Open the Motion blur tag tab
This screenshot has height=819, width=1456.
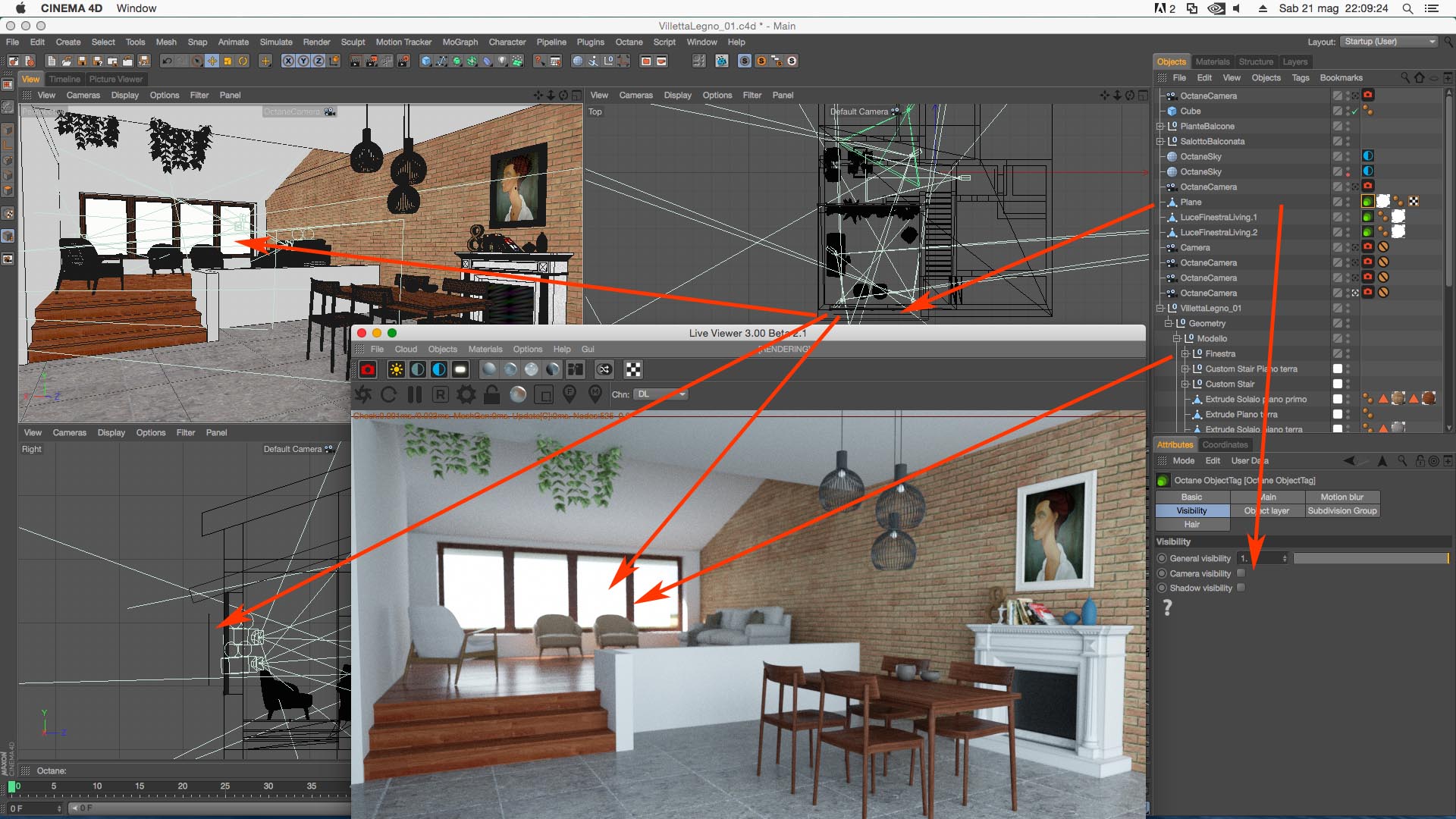point(1341,497)
